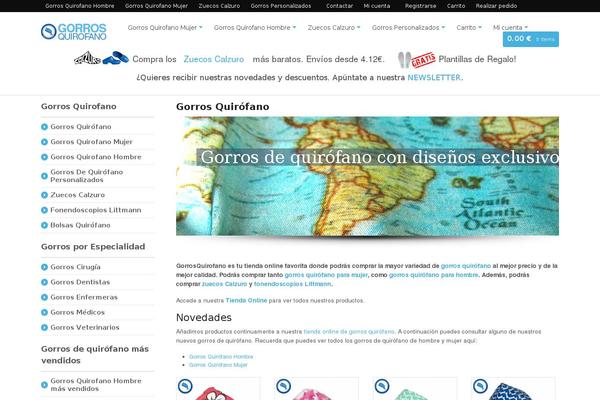Image resolution: width=600 pixels, height=400 pixels.
Task: Open sidebar link Bolsas Quirófano
Action: (x=80, y=225)
